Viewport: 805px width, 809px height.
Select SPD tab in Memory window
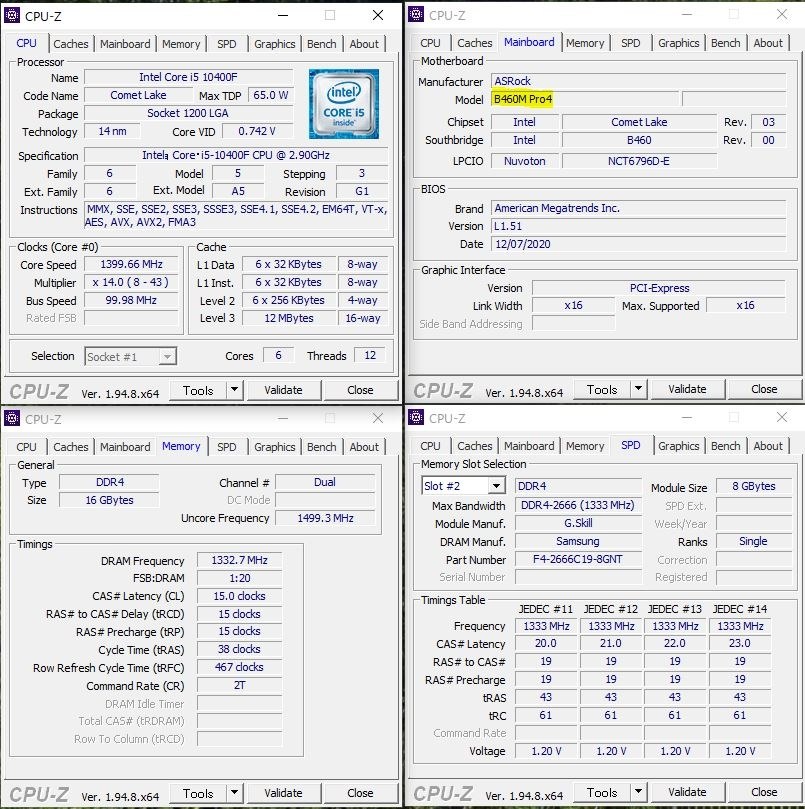pos(227,447)
